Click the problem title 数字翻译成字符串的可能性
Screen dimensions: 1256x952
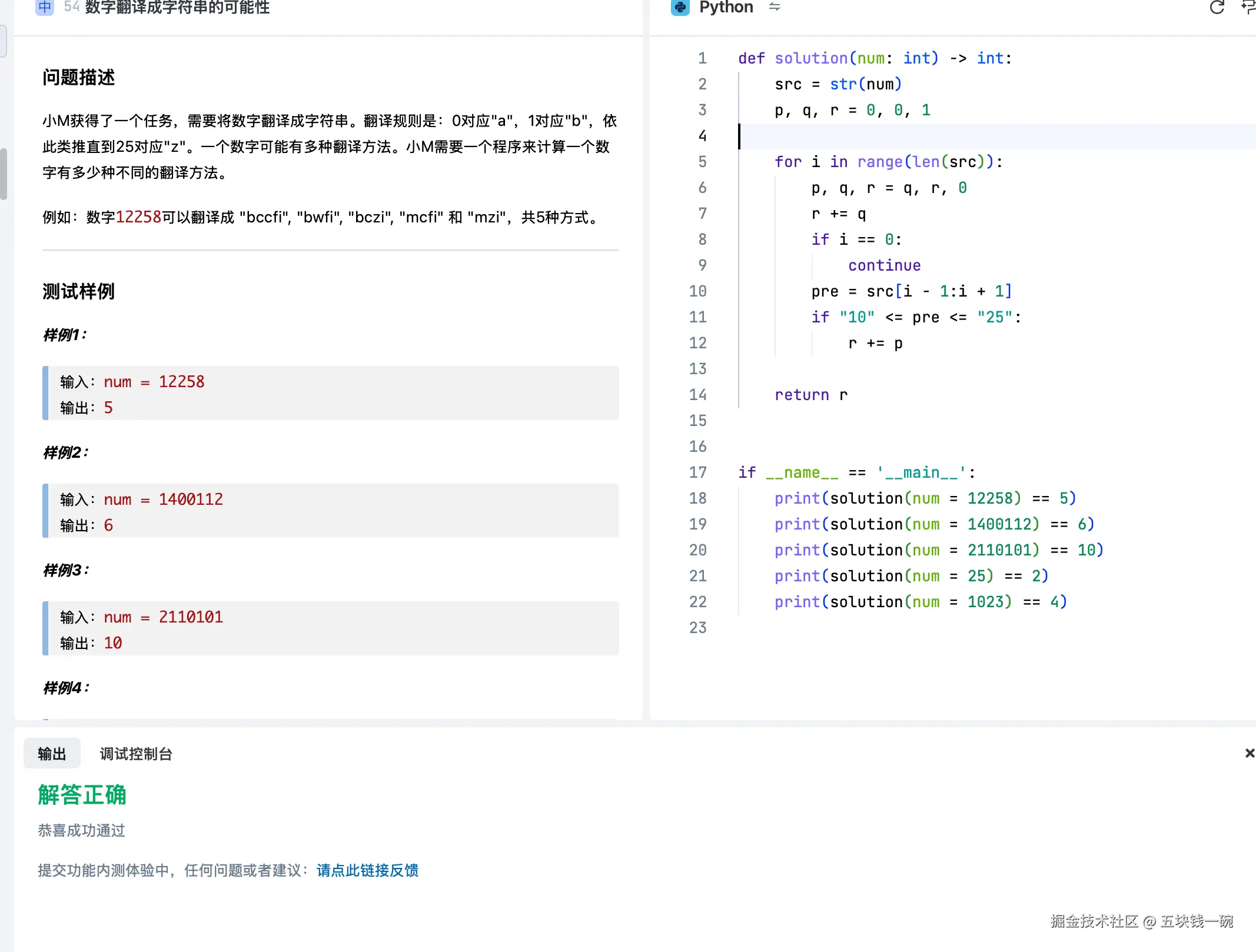(x=175, y=8)
